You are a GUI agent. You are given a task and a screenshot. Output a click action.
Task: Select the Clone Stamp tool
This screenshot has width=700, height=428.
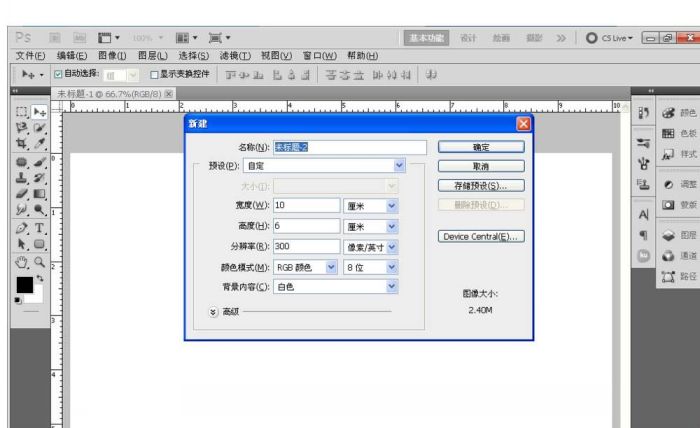[x=21, y=178]
